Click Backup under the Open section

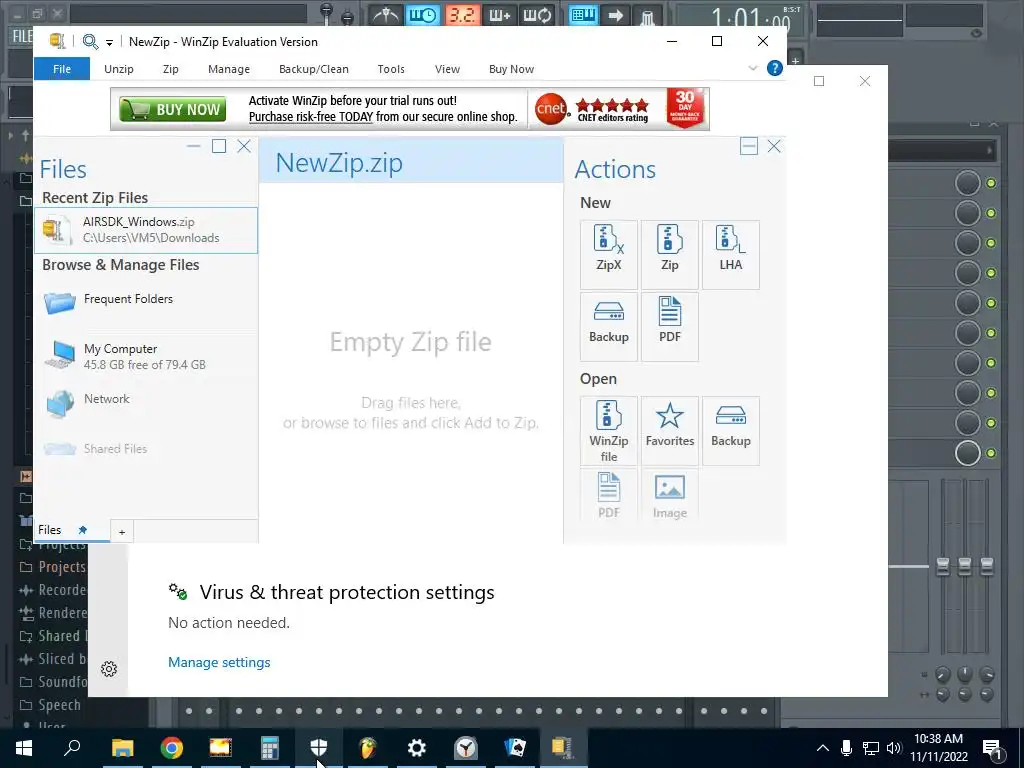tap(731, 431)
